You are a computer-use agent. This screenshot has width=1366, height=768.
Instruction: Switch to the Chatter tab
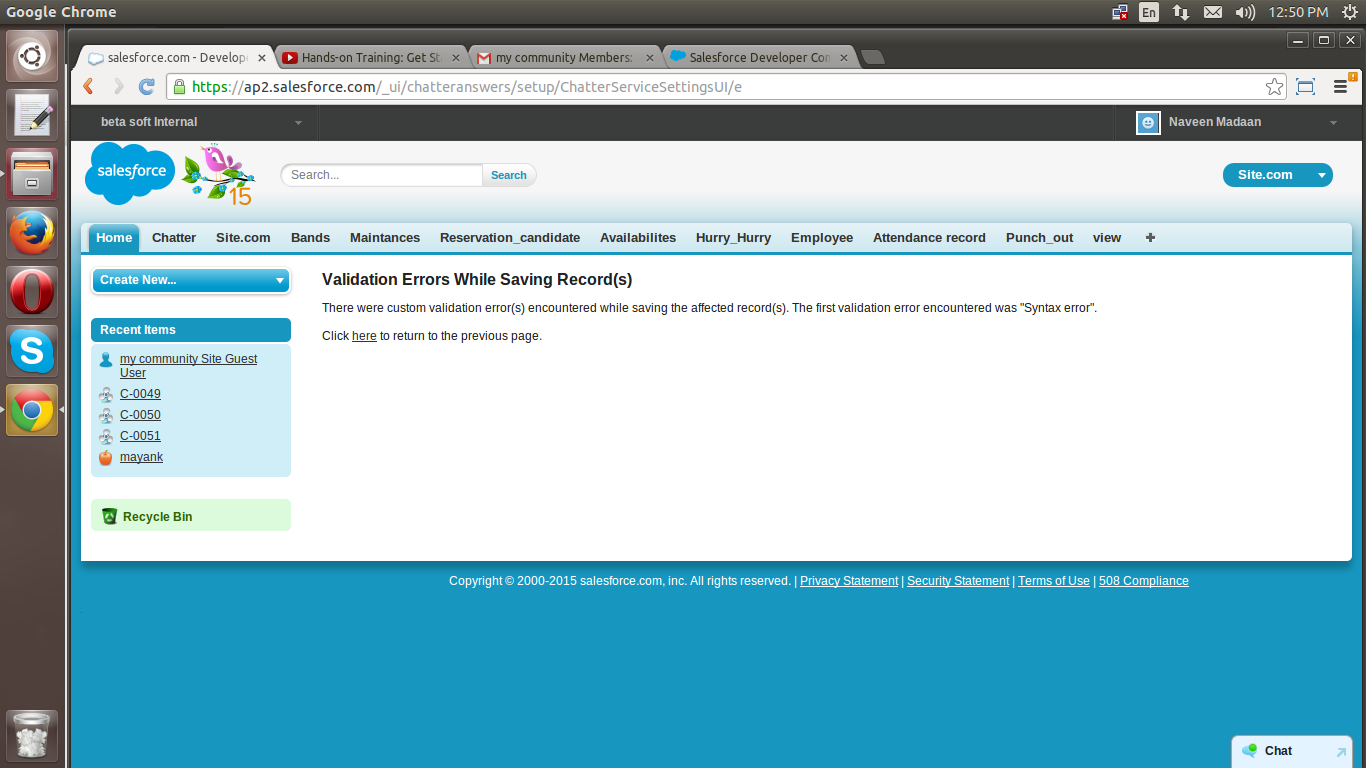click(x=174, y=237)
